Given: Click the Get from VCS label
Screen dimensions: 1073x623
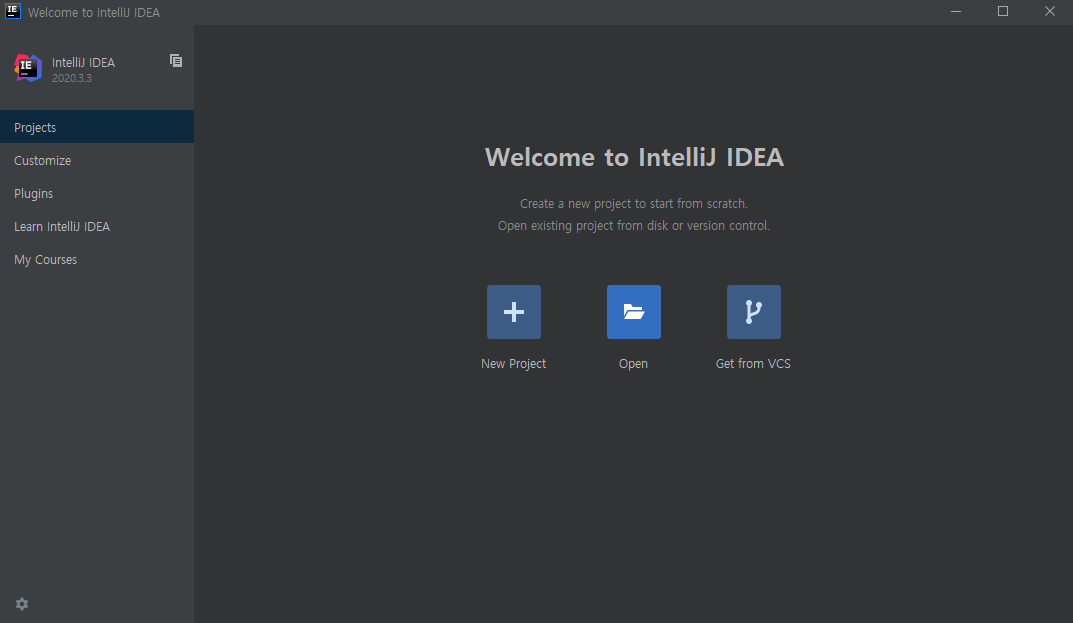Looking at the screenshot, I should [753, 364].
